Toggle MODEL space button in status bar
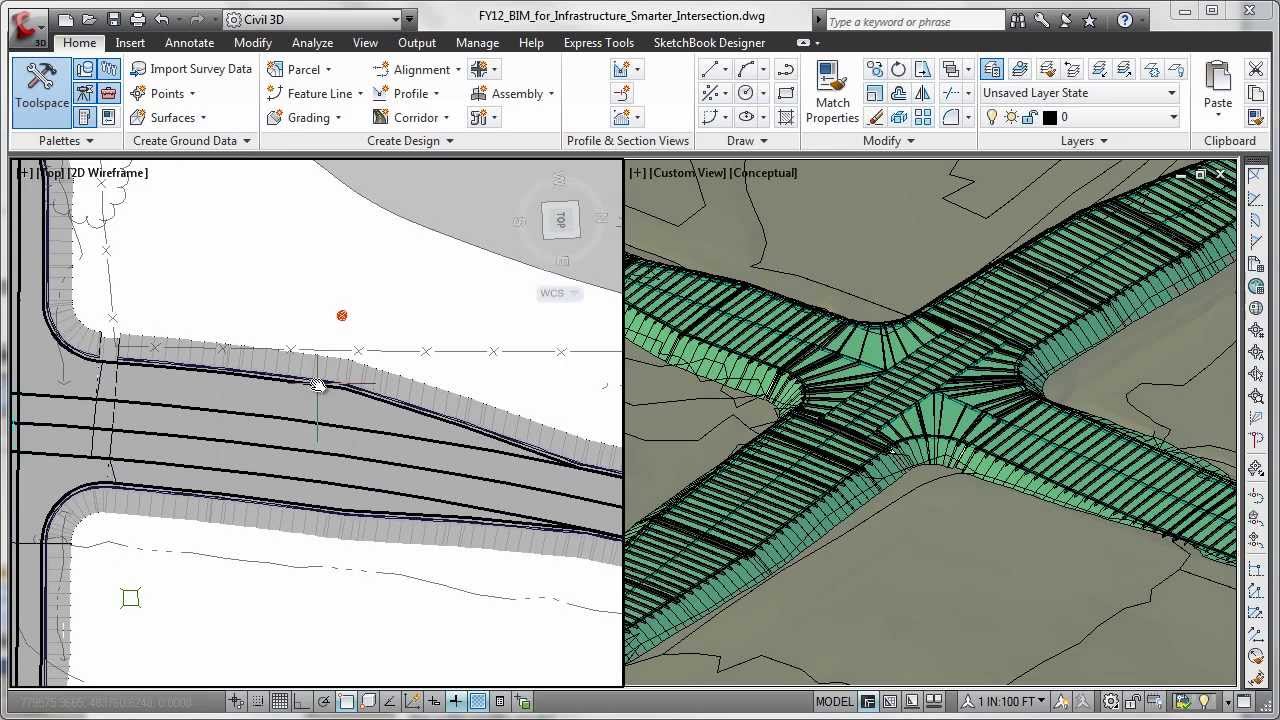Screen dimensions: 1280x720 [834, 701]
